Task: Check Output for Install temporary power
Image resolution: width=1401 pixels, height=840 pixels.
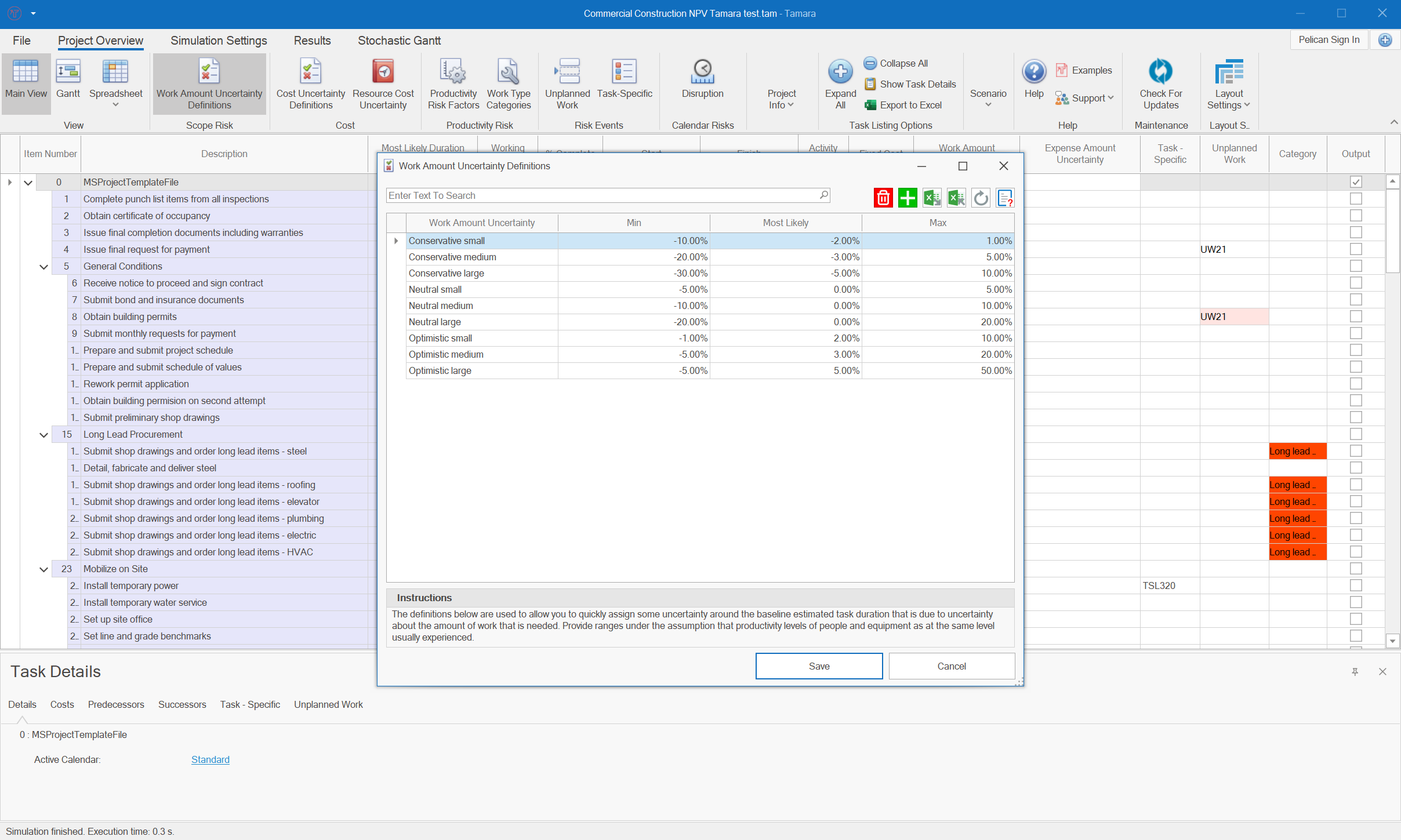Action: (x=1356, y=586)
